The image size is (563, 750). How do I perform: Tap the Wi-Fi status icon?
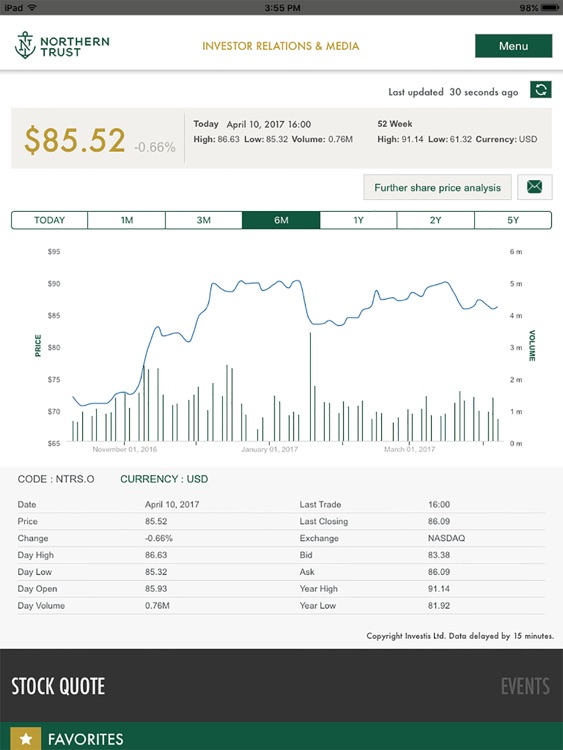pos(32,8)
